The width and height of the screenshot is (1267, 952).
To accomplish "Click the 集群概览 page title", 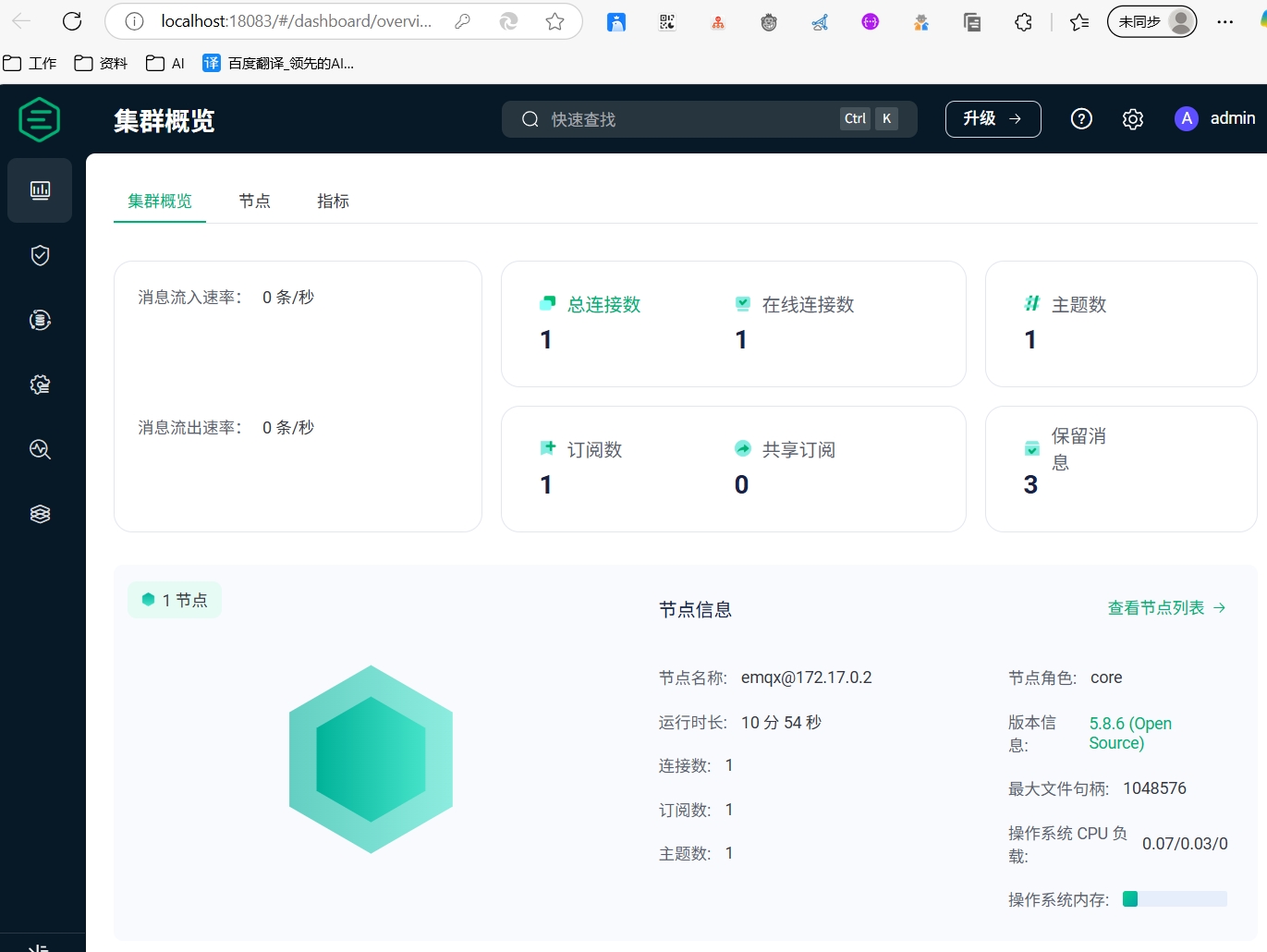I will point(164,120).
